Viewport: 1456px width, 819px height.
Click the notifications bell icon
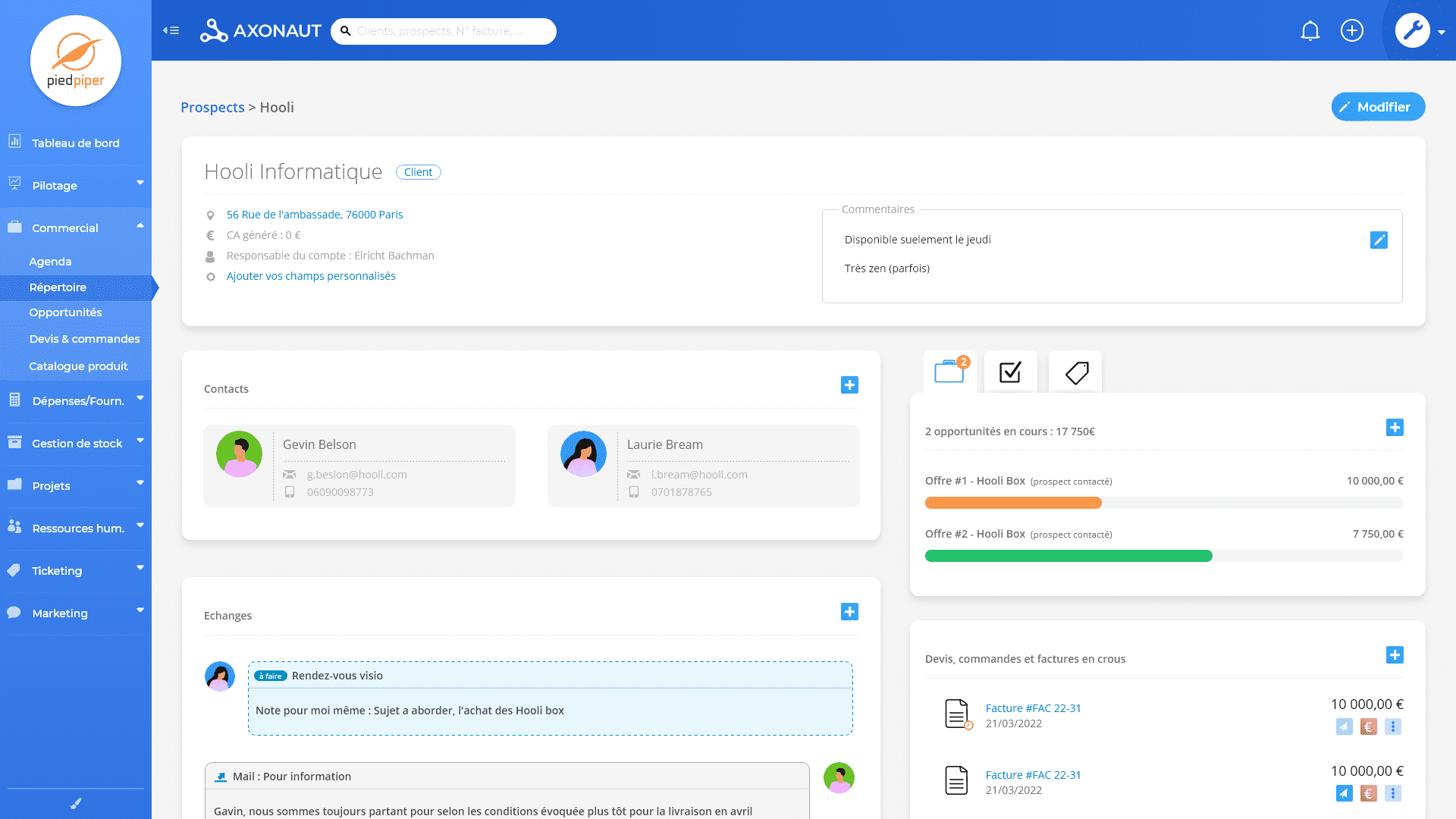tap(1310, 31)
